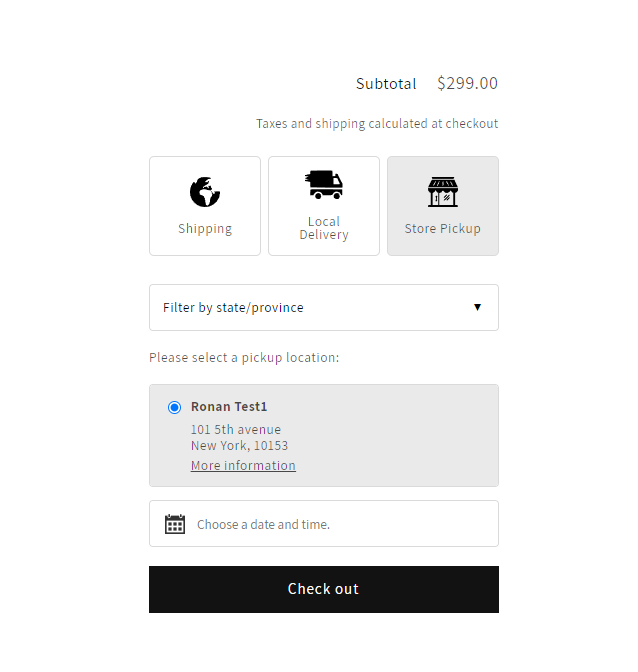
Task: Click the $299.00 subtotal amount
Action: pos(467,83)
